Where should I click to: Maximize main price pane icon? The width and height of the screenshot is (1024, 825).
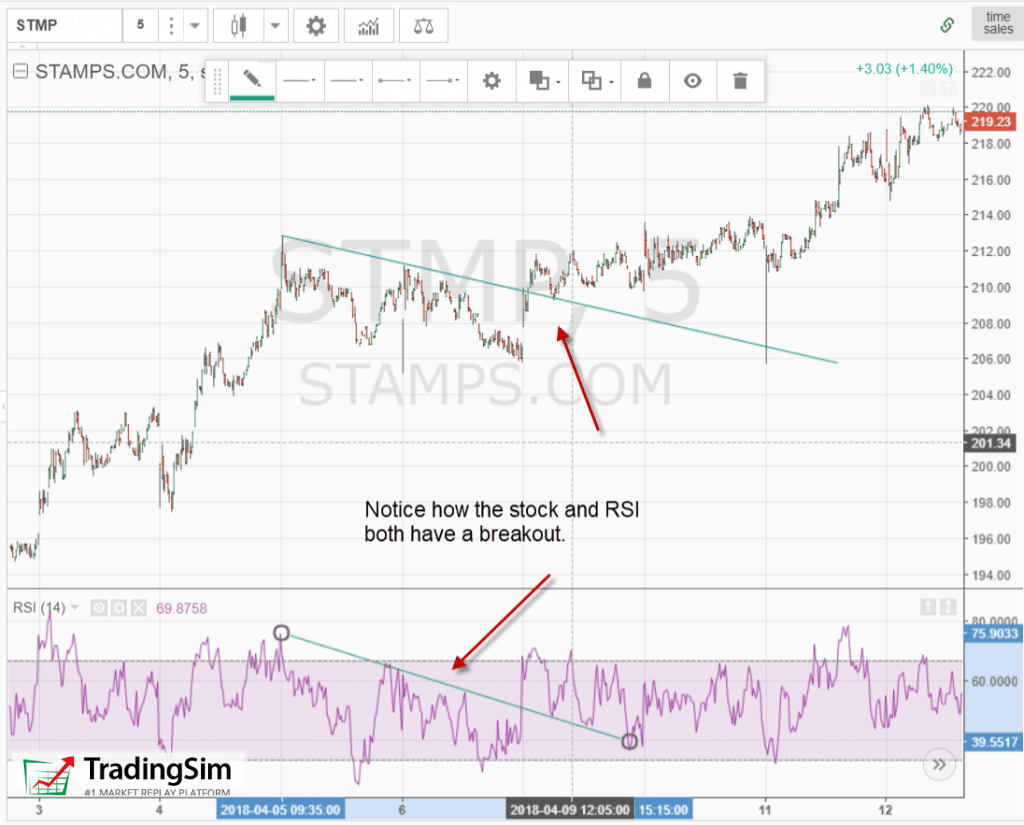click(x=948, y=89)
